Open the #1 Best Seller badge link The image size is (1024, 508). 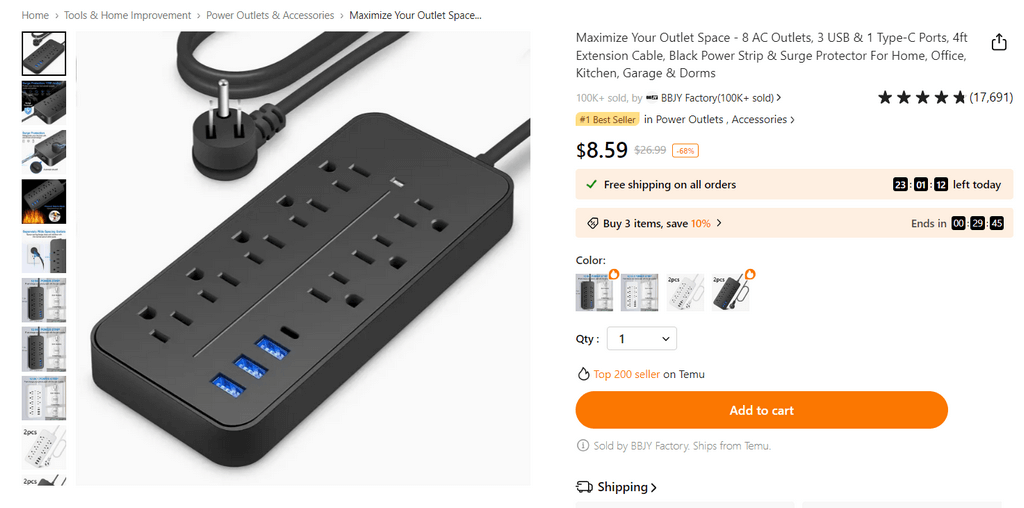[x=608, y=119]
